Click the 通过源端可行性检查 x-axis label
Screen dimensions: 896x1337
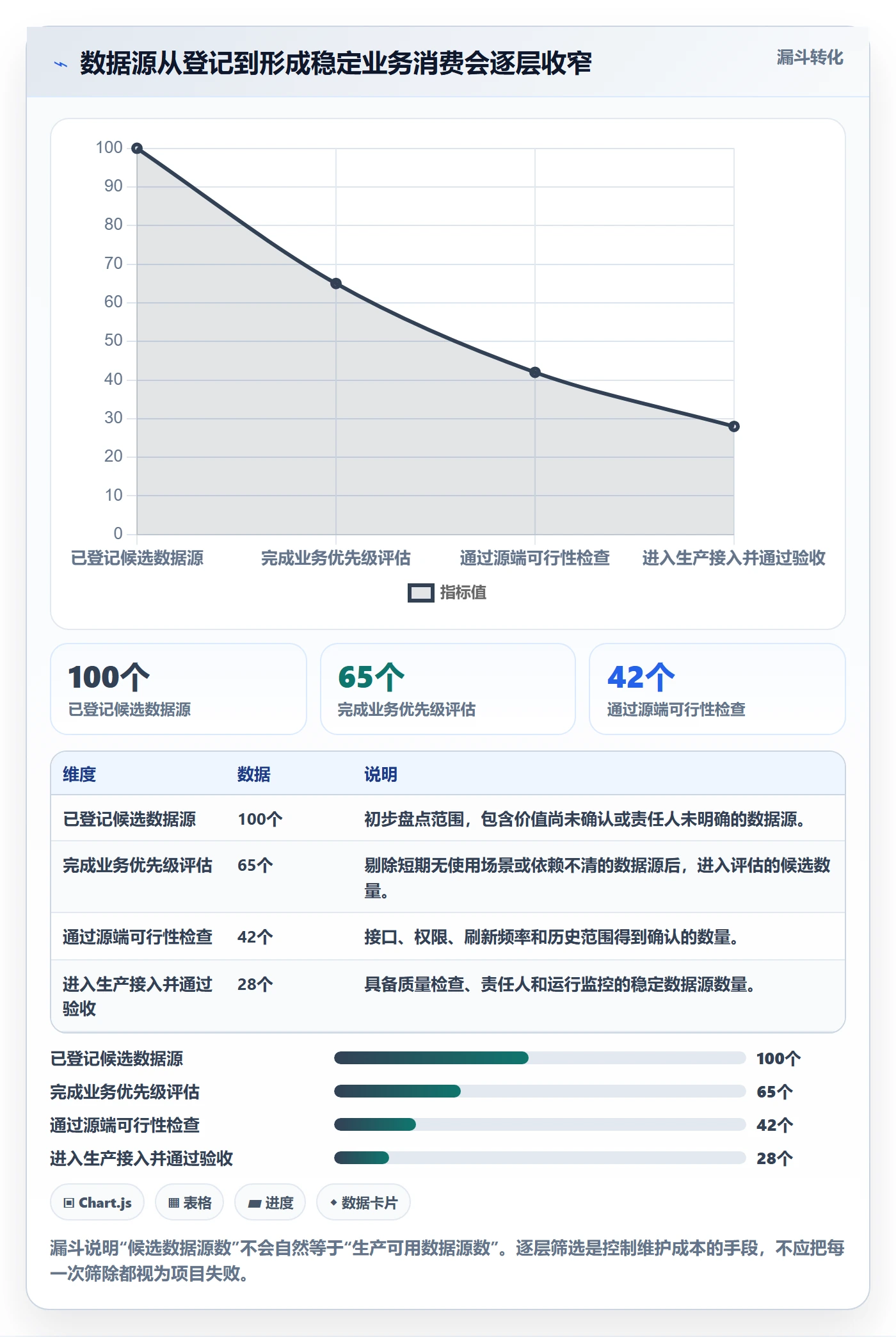pyautogui.click(x=535, y=558)
